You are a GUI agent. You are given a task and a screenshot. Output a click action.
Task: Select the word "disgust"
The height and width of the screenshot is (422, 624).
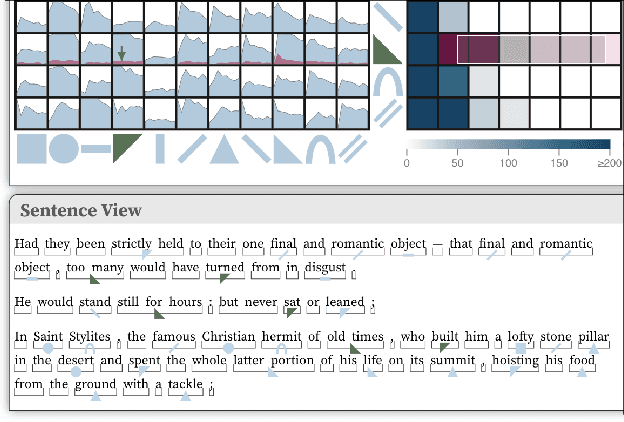tap(326, 268)
